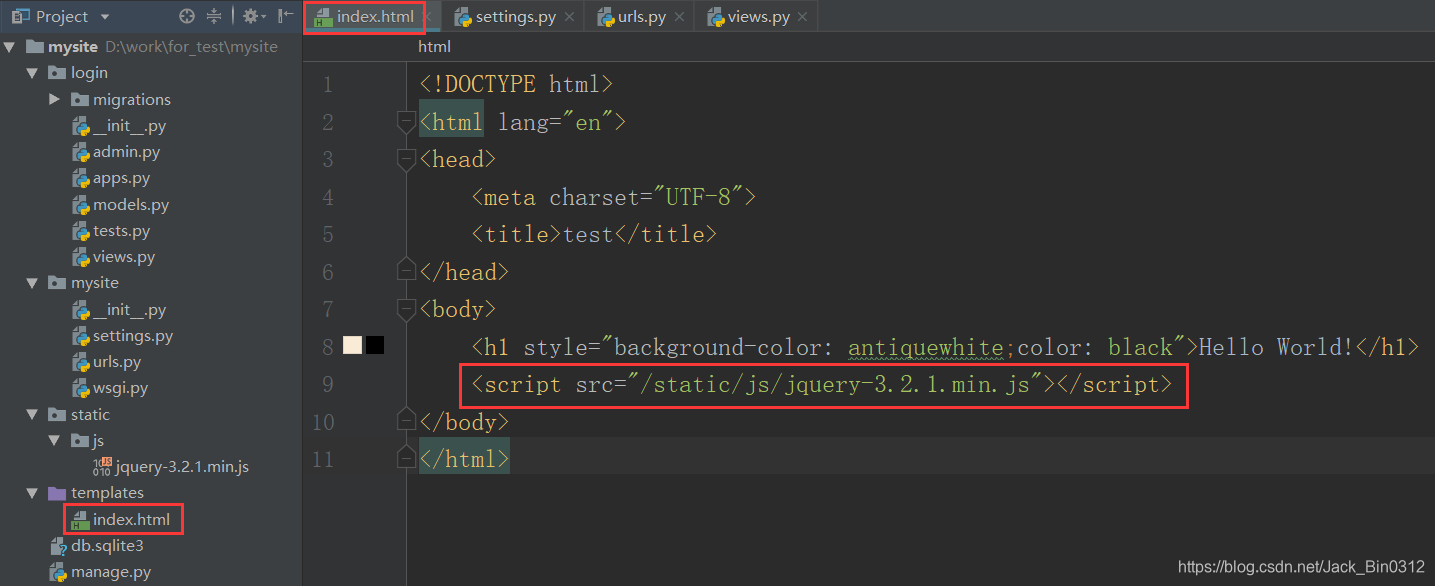Click the html breadcrumb above the editor

(434, 46)
